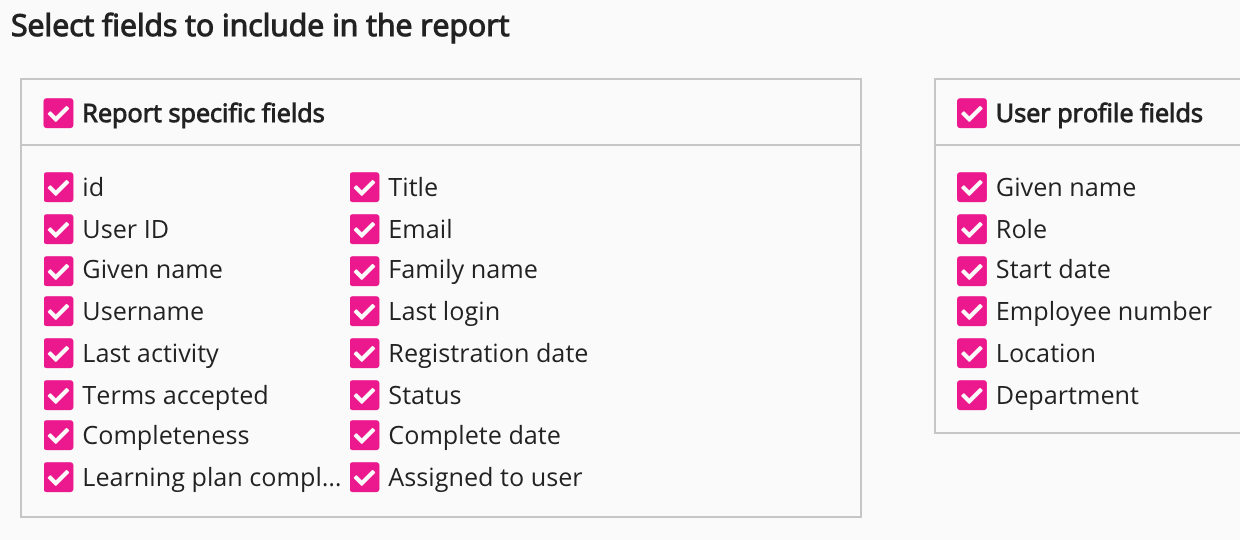Viewport: 1240px width, 540px height.
Task: Toggle Family name checkbox
Action: click(x=365, y=270)
